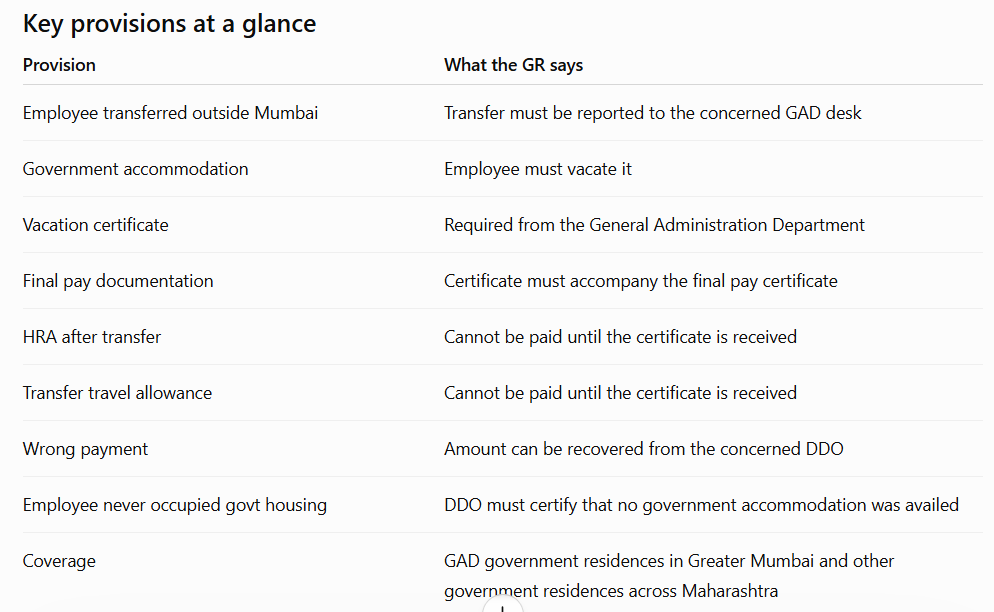Click "DDO must certify" accommodation statement
Viewport: 994px width, 612px height.
point(701,505)
